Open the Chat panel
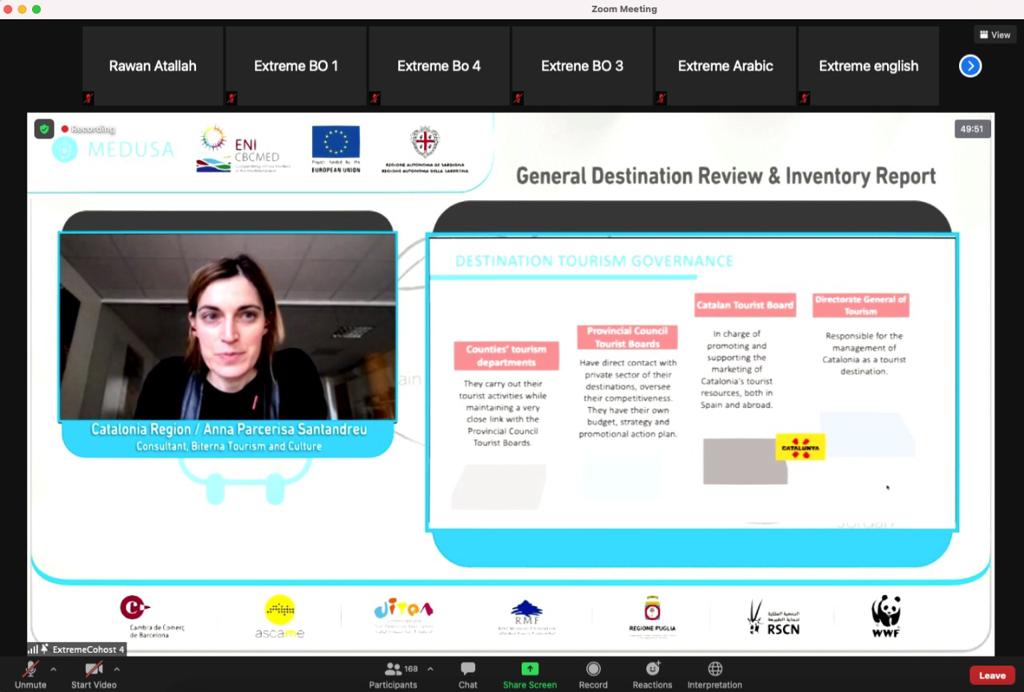The image size is (1024, 692). pyautogui.click(x=467, y=669)
